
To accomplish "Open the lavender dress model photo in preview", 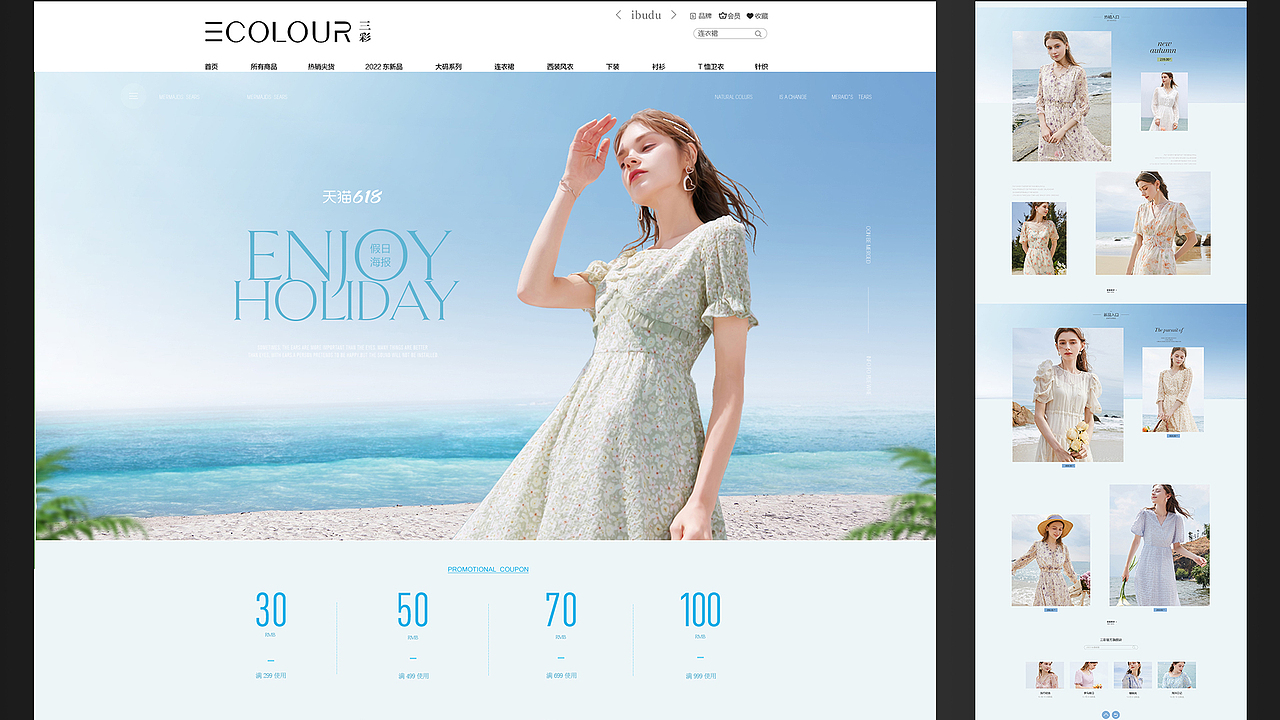I will coord(1159,545).
